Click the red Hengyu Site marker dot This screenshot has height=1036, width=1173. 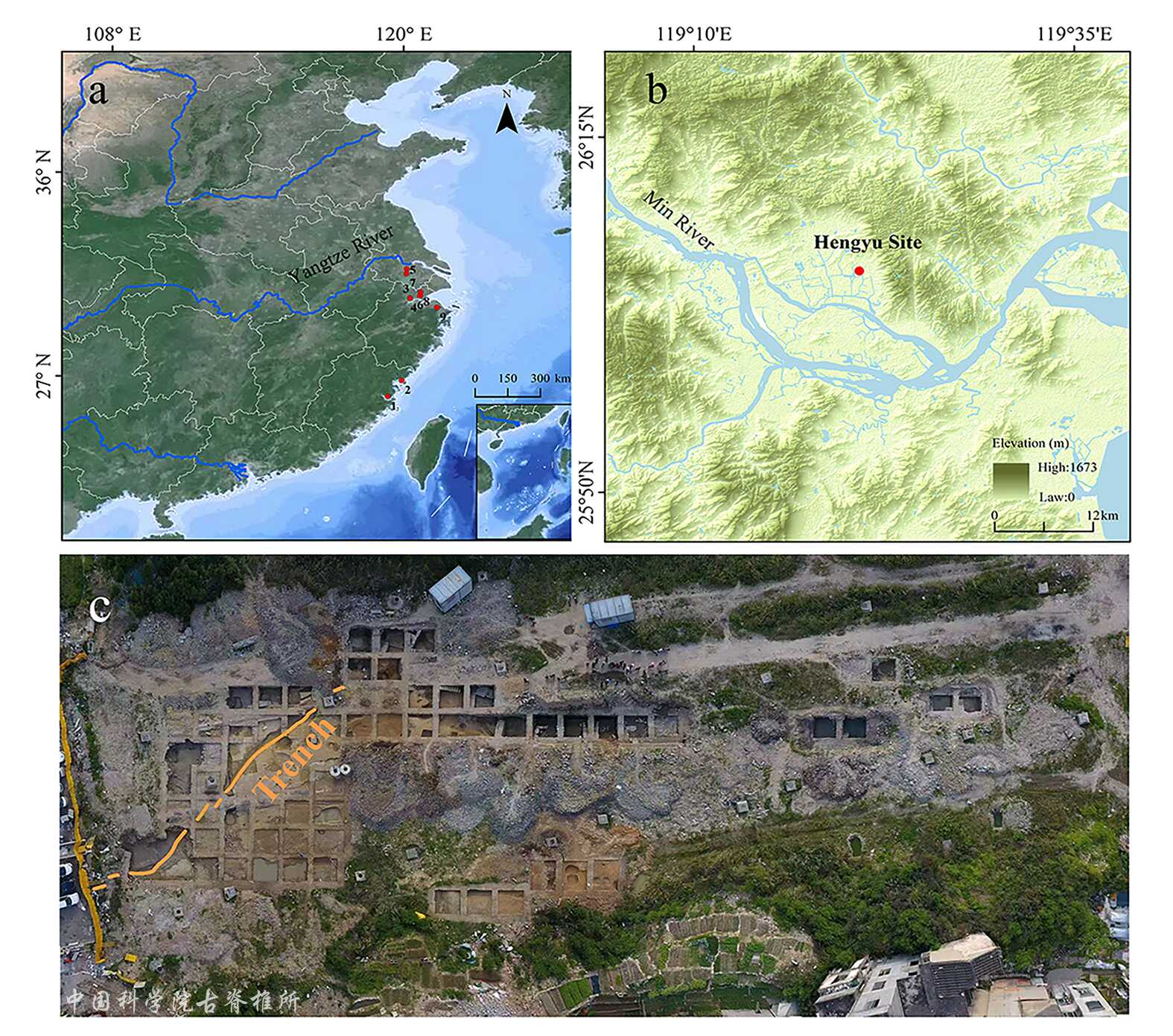tap(859, 271)
